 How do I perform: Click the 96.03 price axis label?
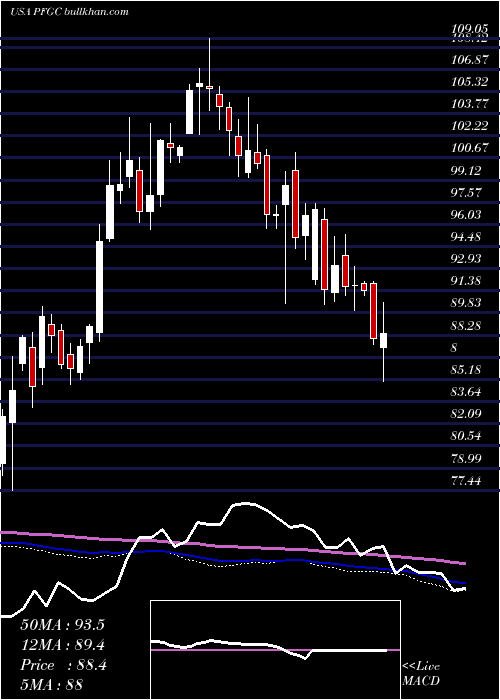[x=467, y=215]
